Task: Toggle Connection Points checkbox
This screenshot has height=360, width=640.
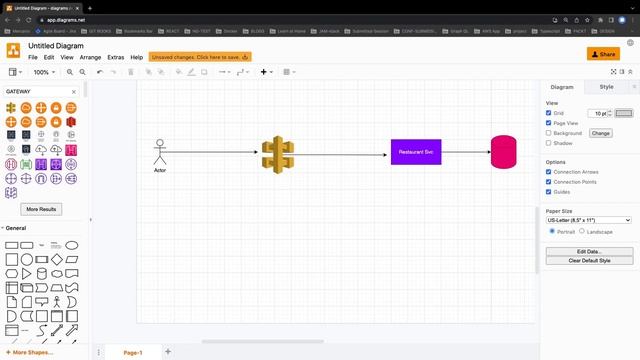Action: [x=549, y=182]
